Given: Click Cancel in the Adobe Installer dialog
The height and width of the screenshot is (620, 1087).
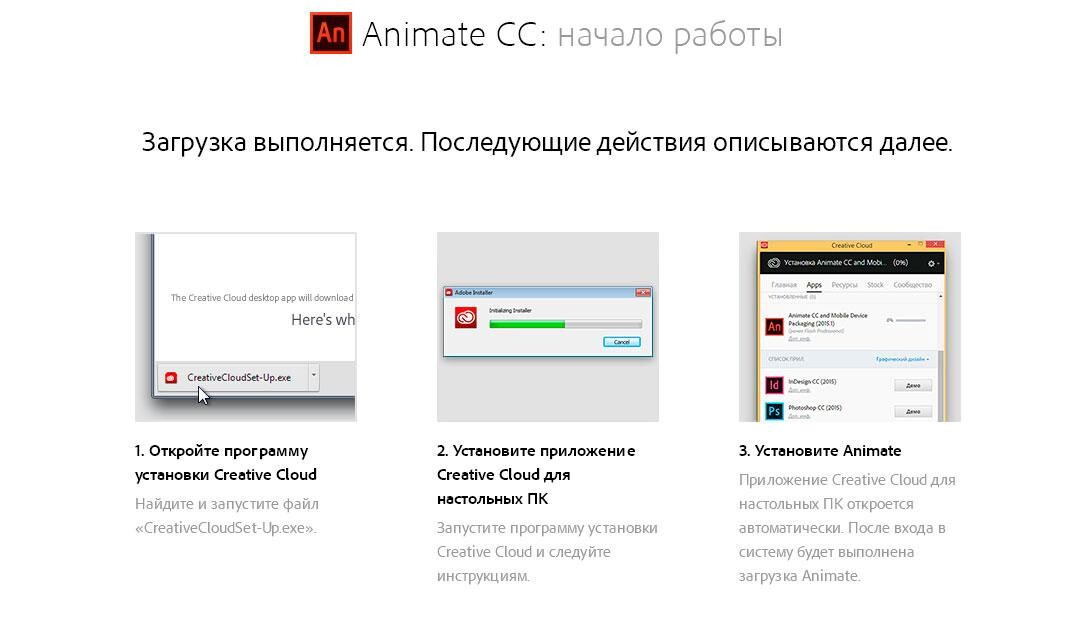Looking at the screenshot, I should pyautogui.click(x=622, y=342).
